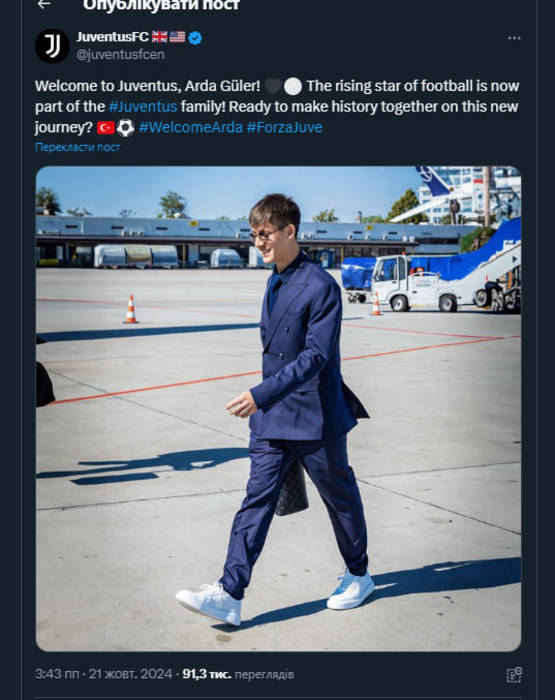Go back using the arrow icon
The image size is (555, 700).
(x=44, y=4)
